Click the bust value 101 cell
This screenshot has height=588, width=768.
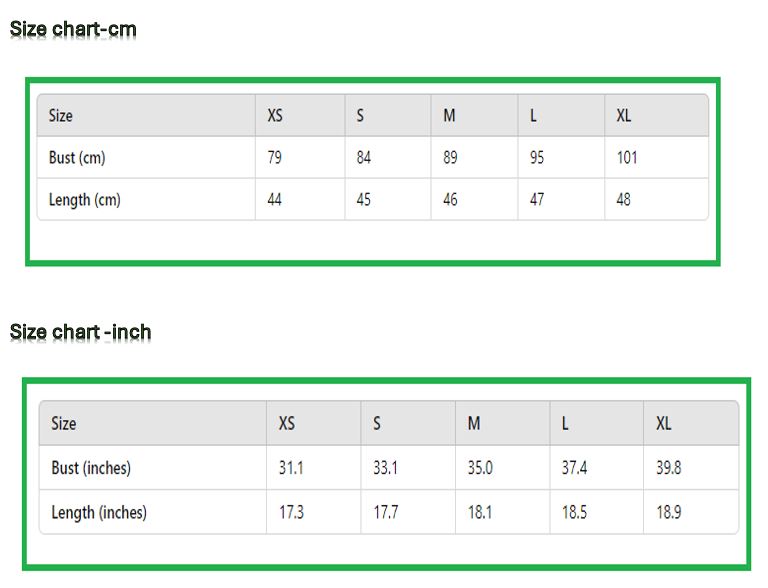point(627,158)
